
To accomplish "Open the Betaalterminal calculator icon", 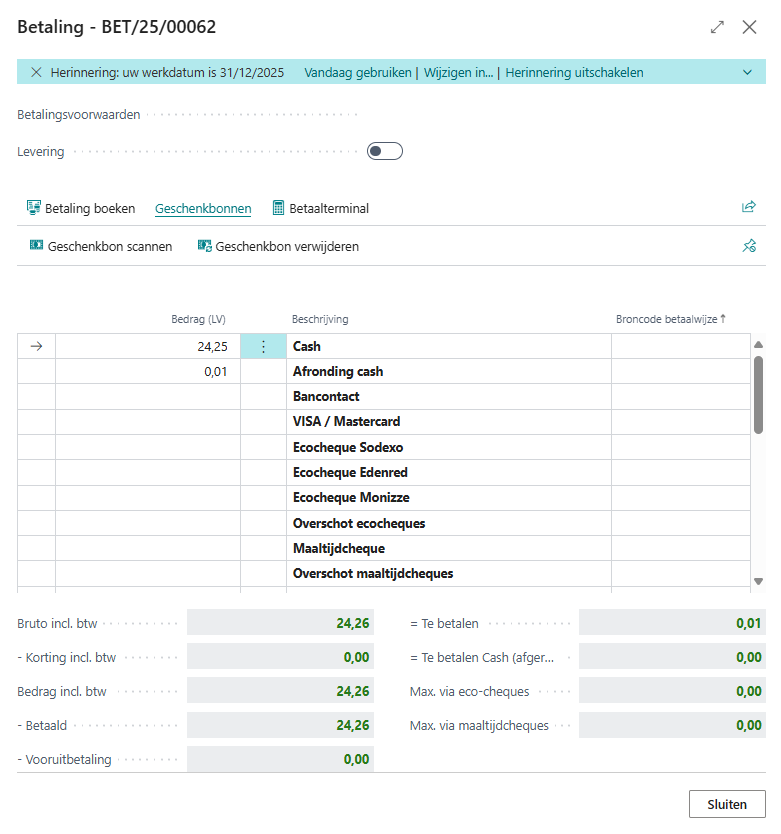I will tap(278, 208).
